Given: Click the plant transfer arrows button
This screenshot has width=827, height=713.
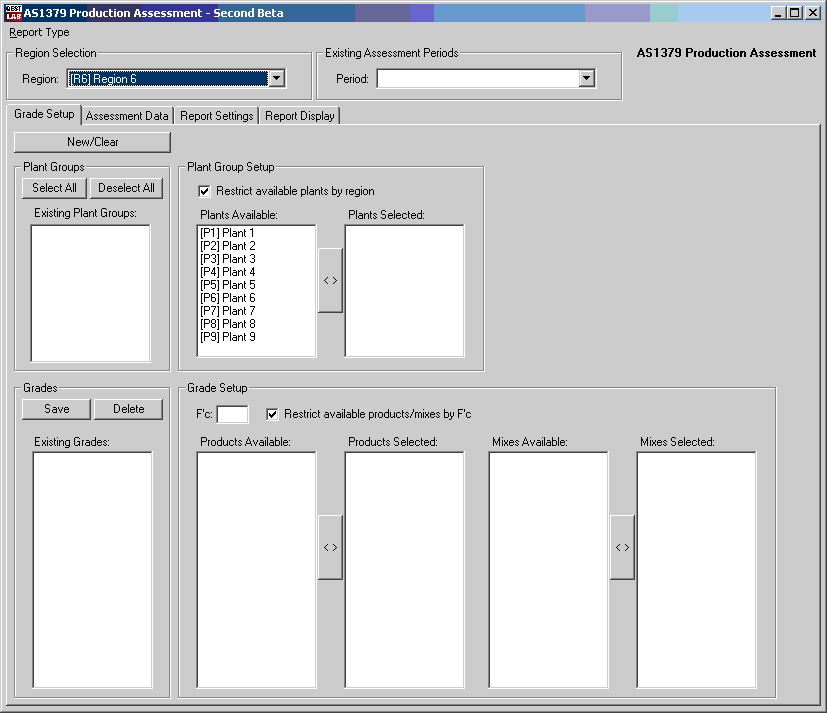Looking at the screenshot, I should click(330, 281).
